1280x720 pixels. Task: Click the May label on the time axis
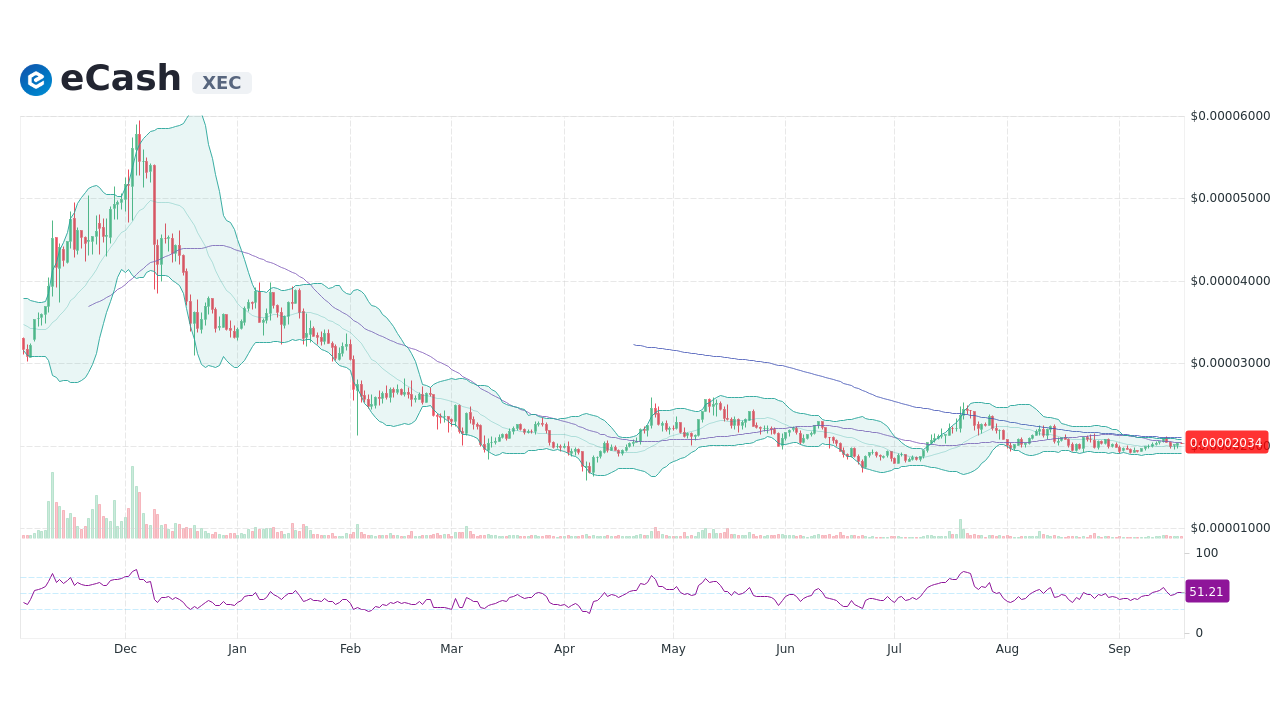tap(673, 648)
